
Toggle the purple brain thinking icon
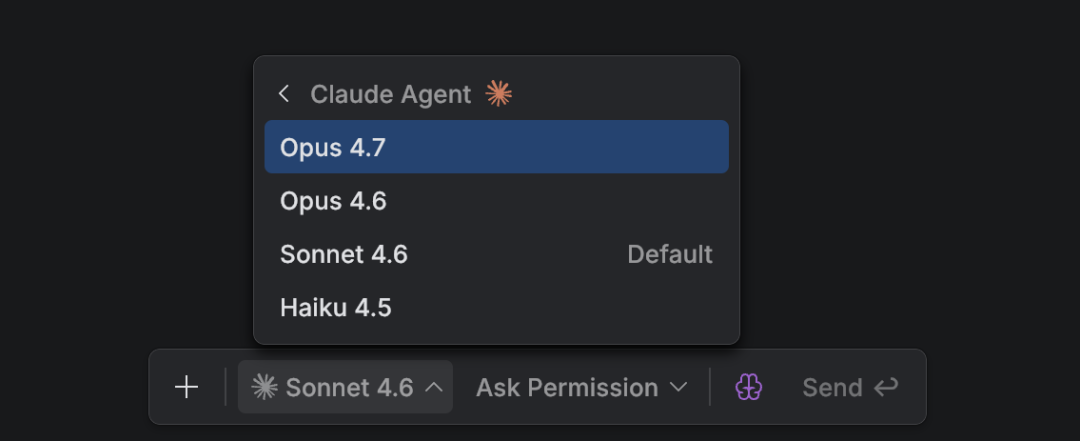tap(749, 387)
